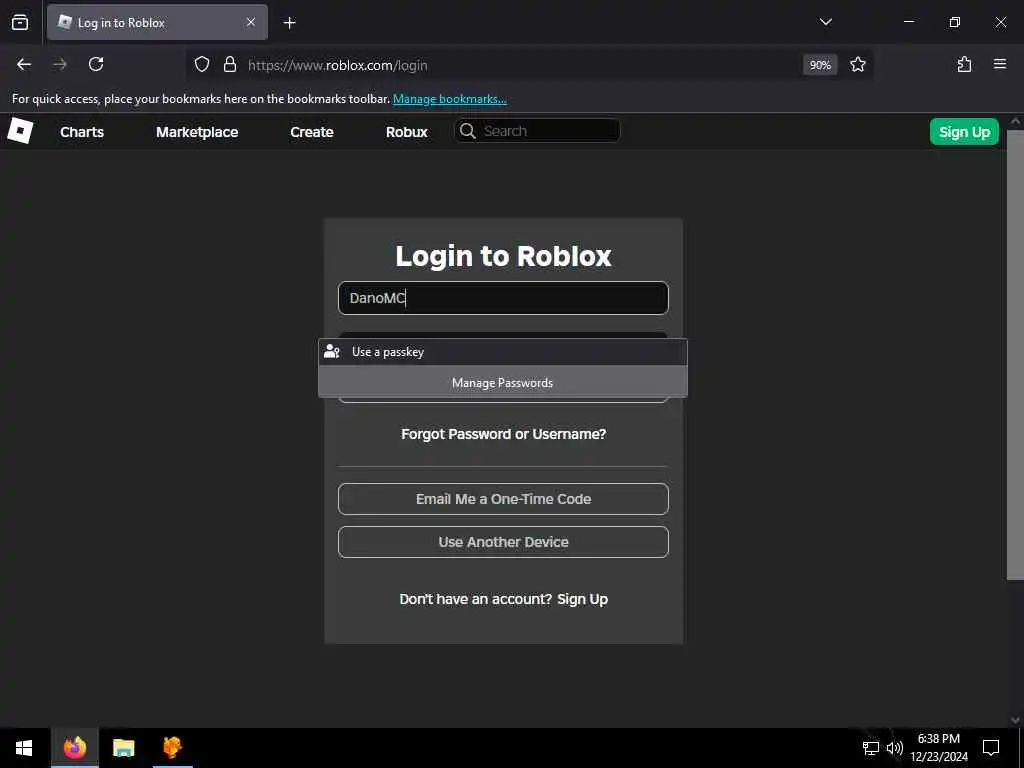Reset the 90% zoom level indicator
1024x768 pixels.
[820, 65]
